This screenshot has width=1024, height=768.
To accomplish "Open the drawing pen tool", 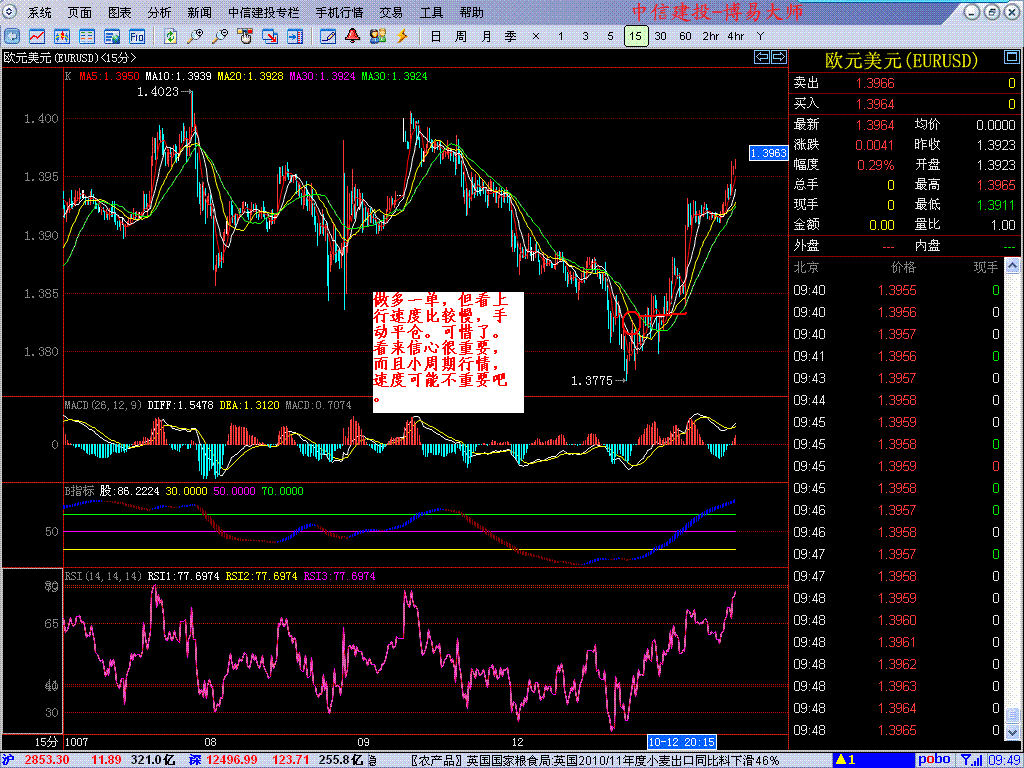I will pyautogui.click(x=328, y=36).
